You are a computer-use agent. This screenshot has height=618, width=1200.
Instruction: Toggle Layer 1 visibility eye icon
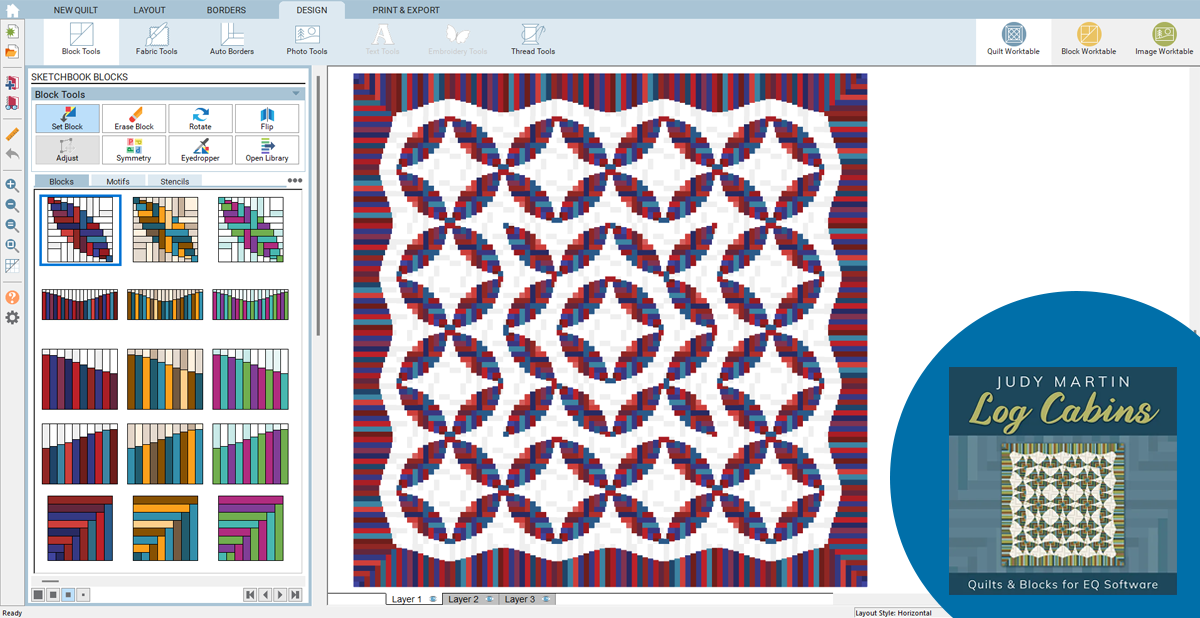[x=433, y=599]
